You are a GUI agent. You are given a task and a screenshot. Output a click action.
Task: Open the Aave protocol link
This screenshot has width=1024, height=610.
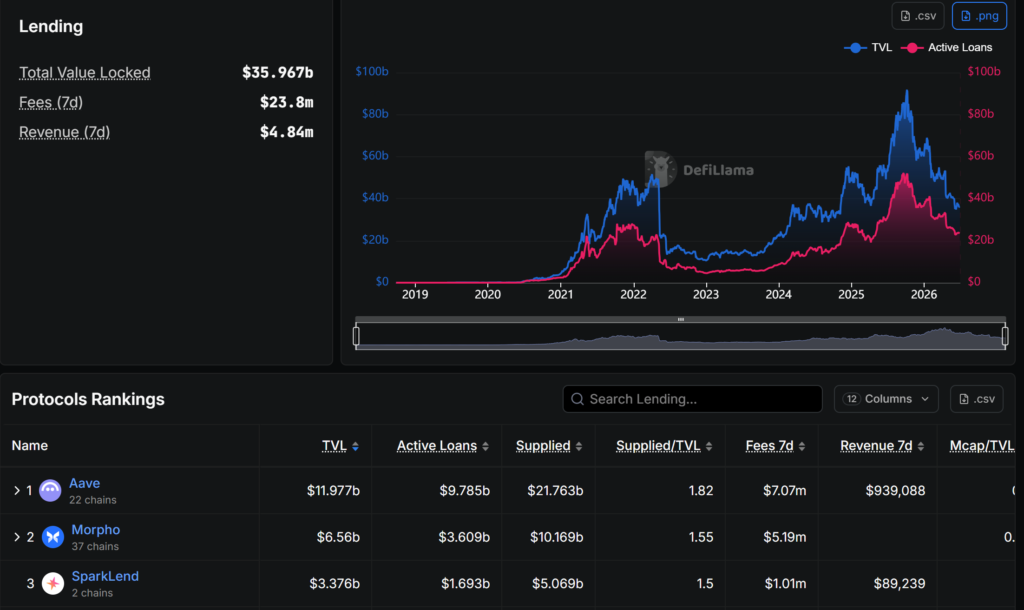point(84,483)
